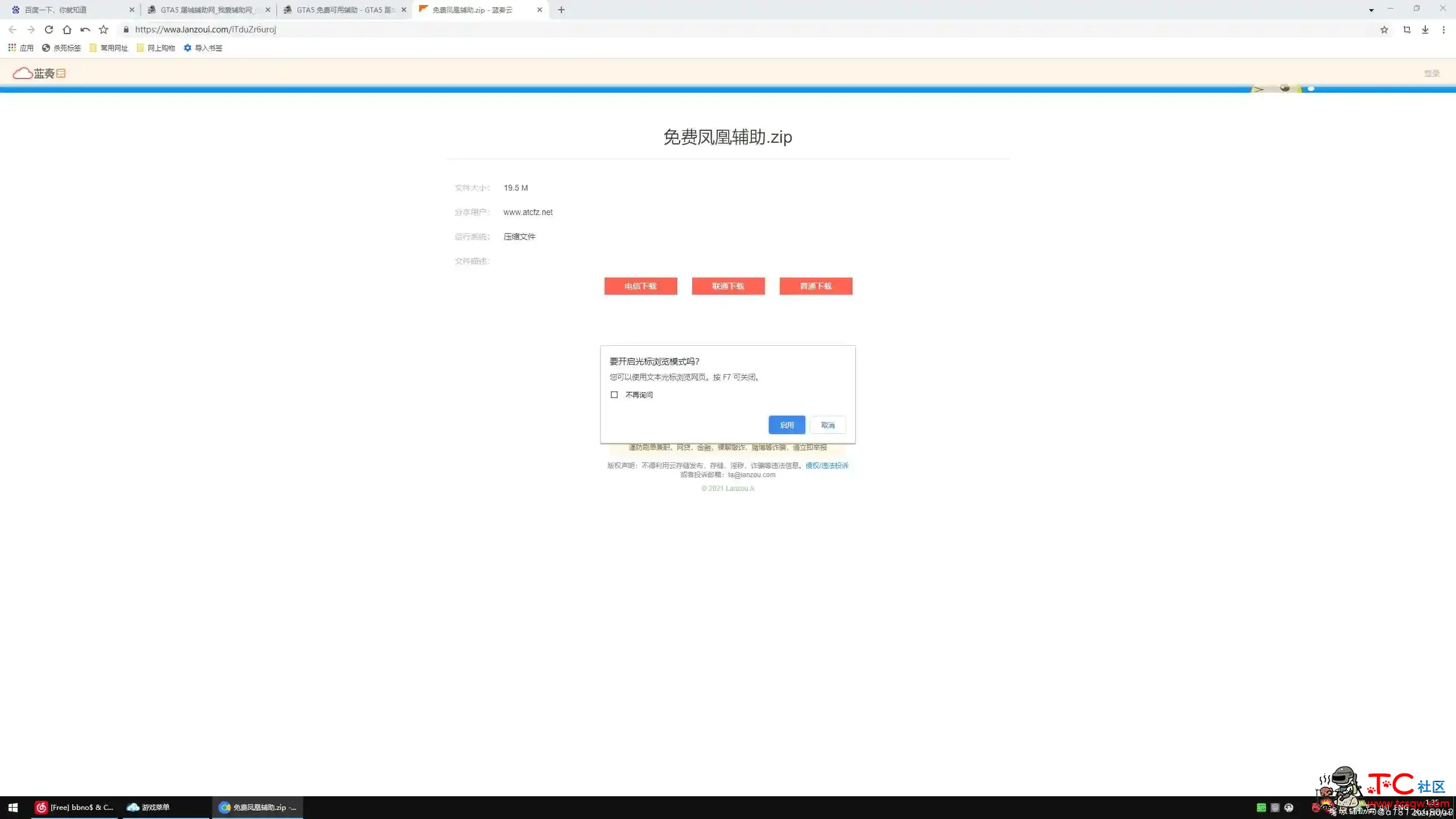This screenshot has width=1456, height=819.
Task: Click the browser back navigation arrow icon
Action: (12, 29)
